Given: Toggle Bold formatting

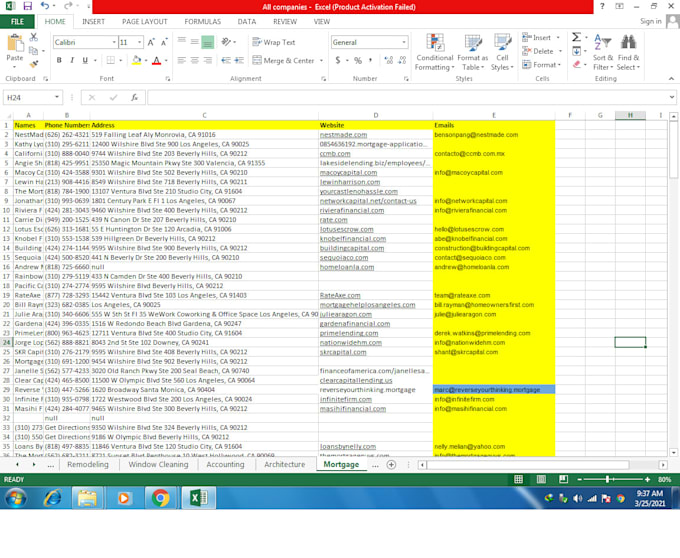Looking at the screenshot, I should (59, 60).
